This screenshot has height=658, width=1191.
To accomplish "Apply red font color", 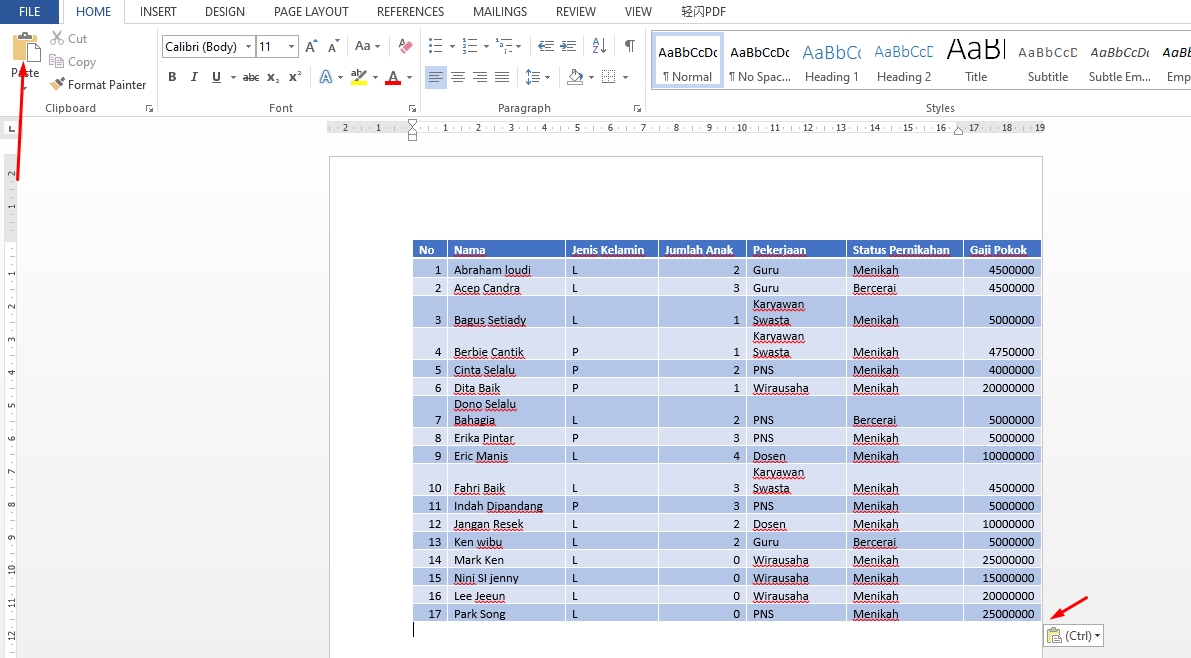I will coord(393,77).
